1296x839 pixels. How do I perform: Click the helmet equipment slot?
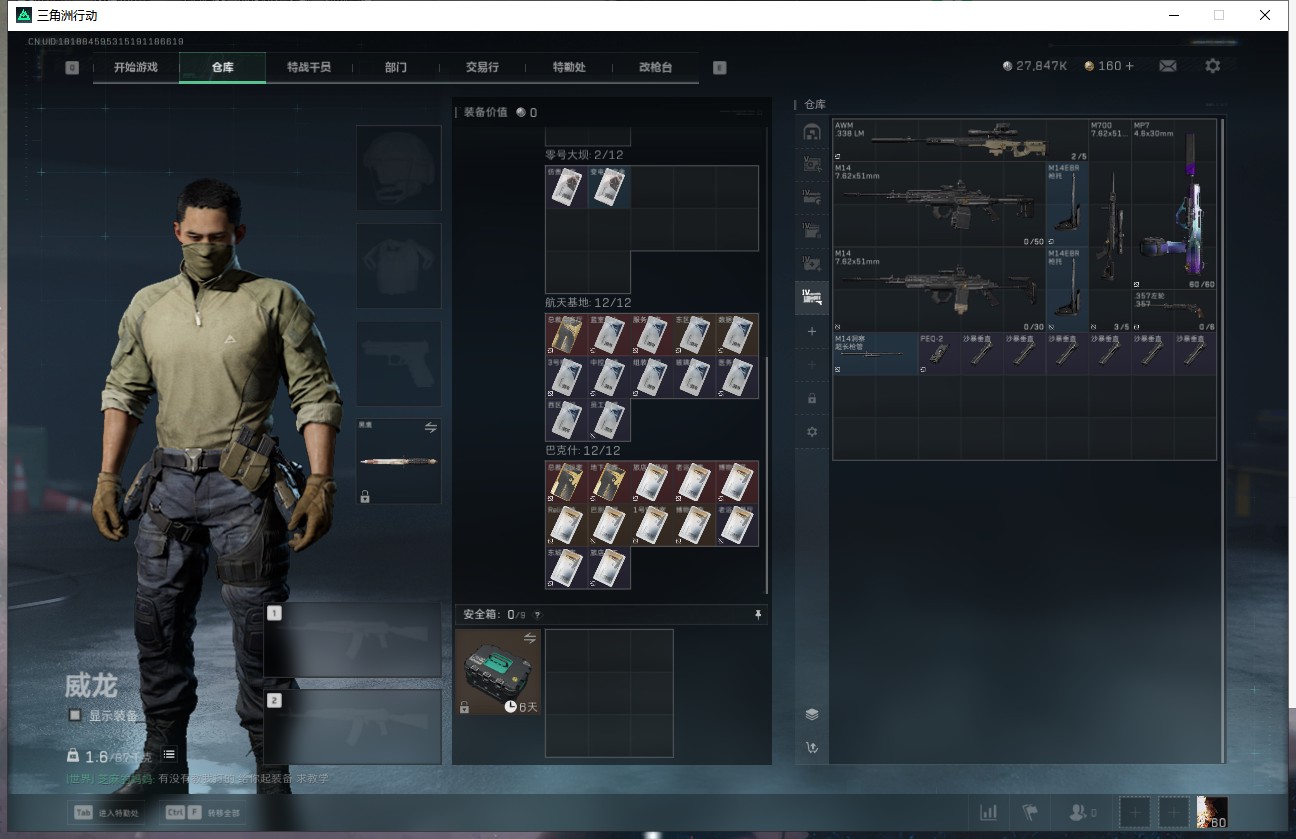[399, 168]
